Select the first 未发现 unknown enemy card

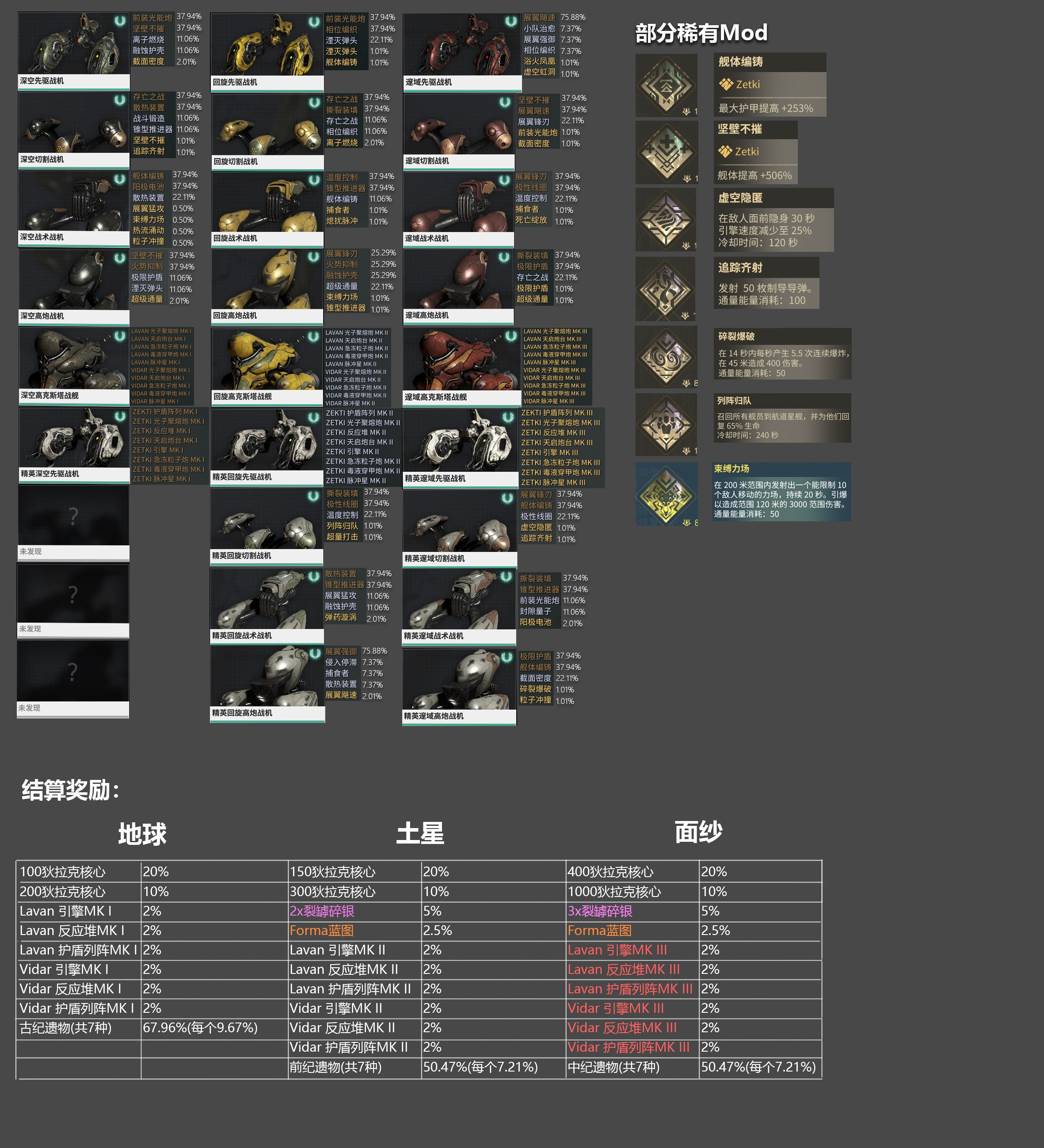pos(73,523)
